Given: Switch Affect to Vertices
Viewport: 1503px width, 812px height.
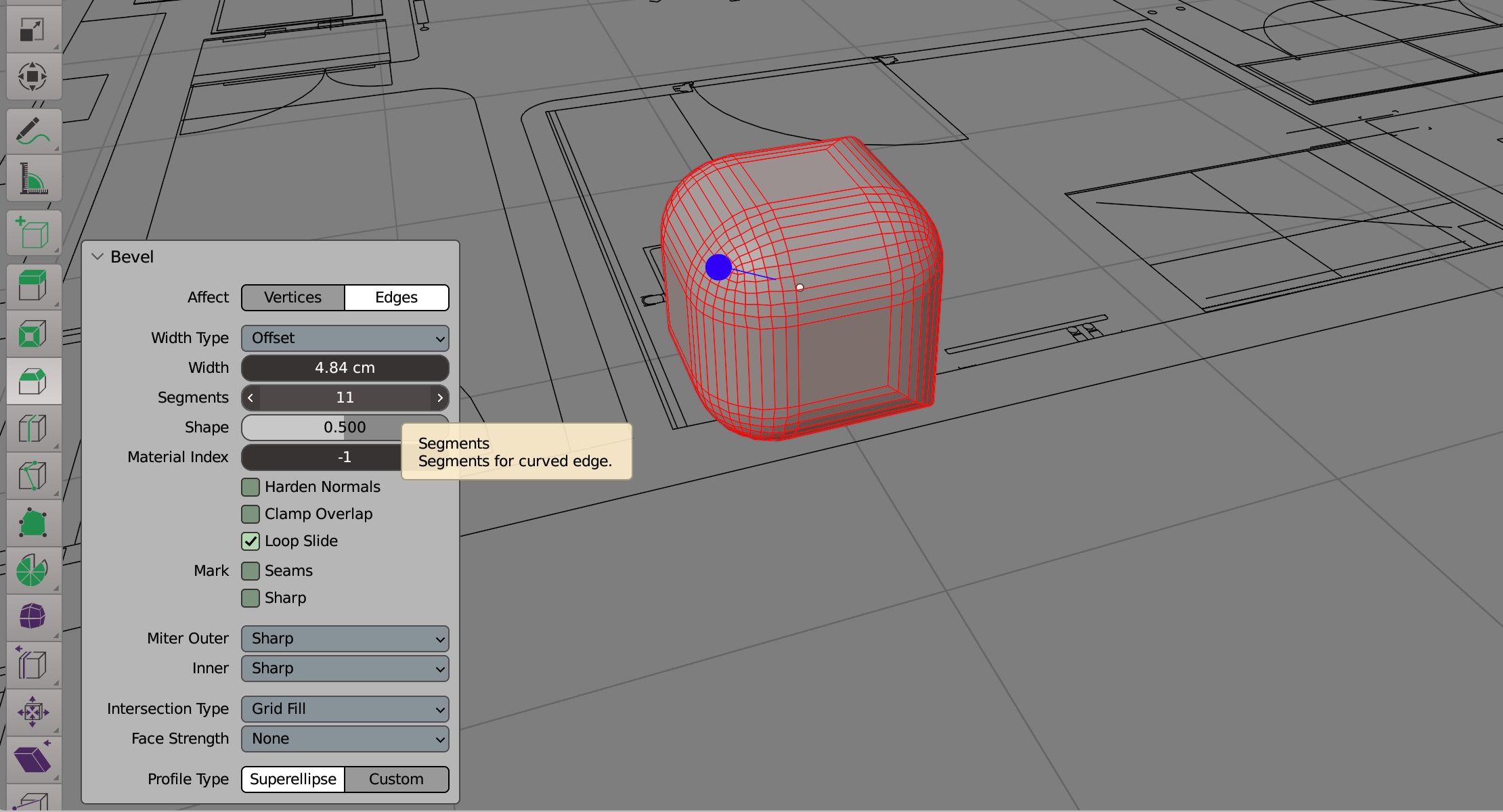Looking at the screenshot, I should point(292,298).
